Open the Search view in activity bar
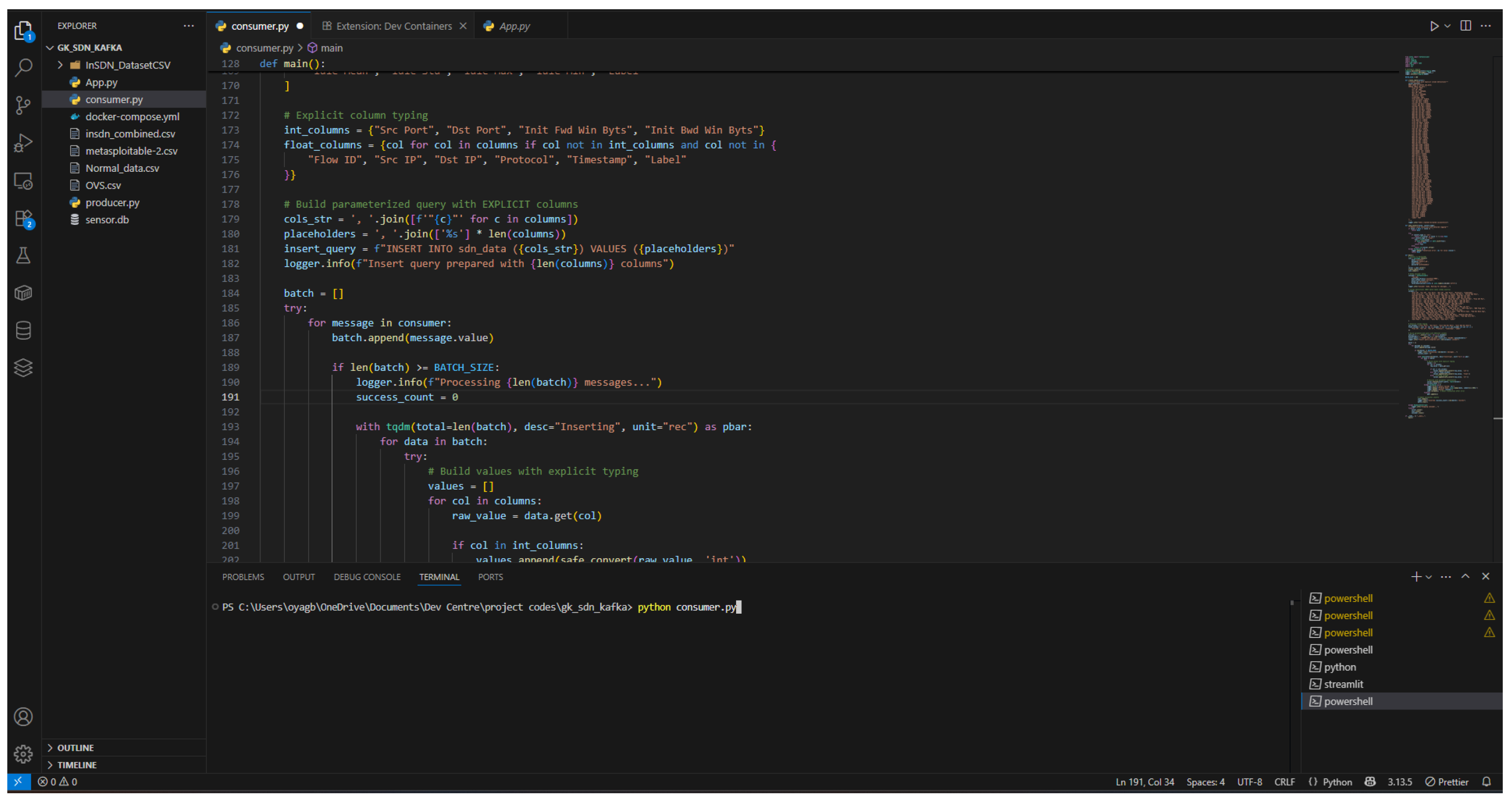Screen dimensions: 1512x802 pyautogui.click(x=23, y=68)
